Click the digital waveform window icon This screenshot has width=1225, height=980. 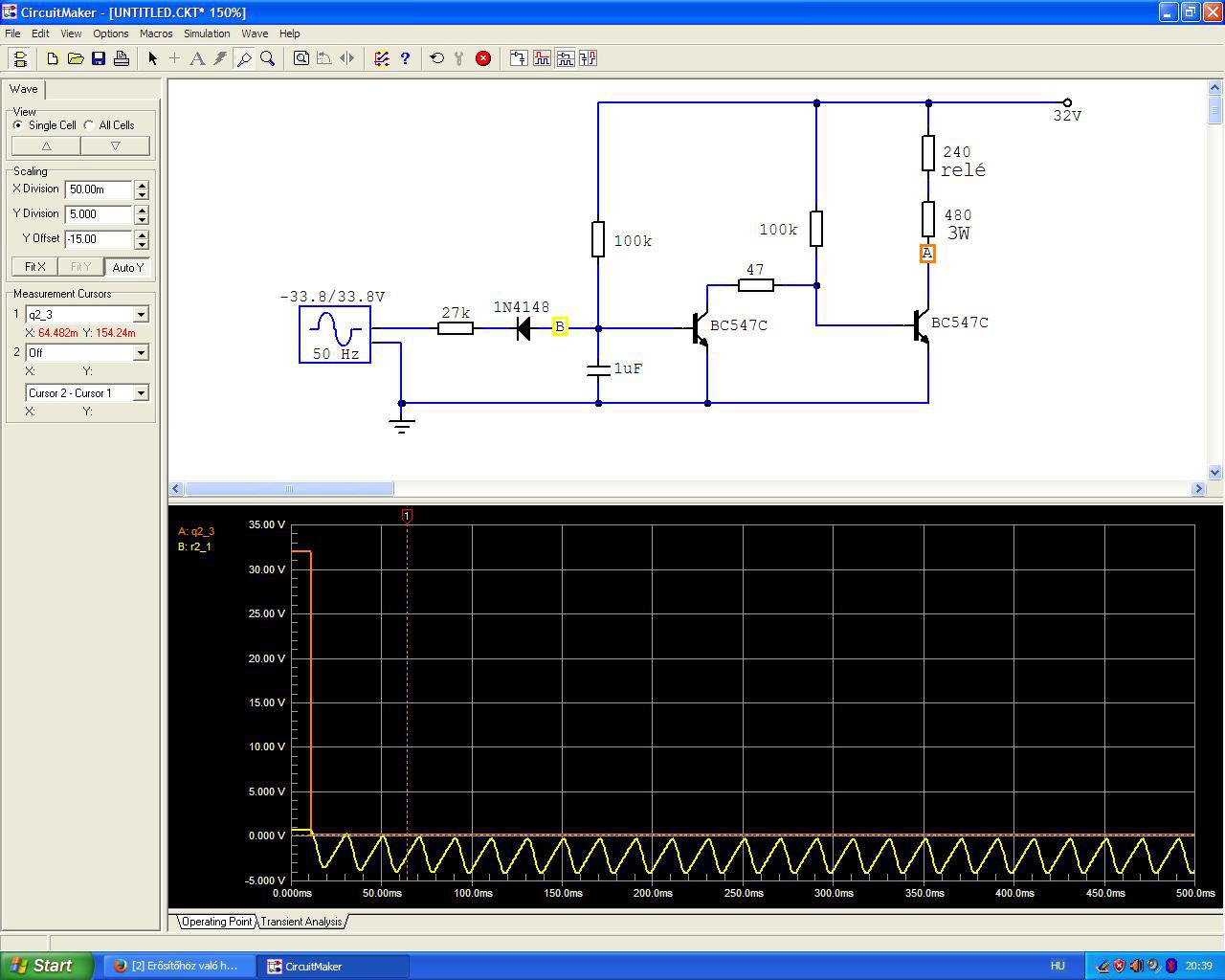(x=565, y=58)
